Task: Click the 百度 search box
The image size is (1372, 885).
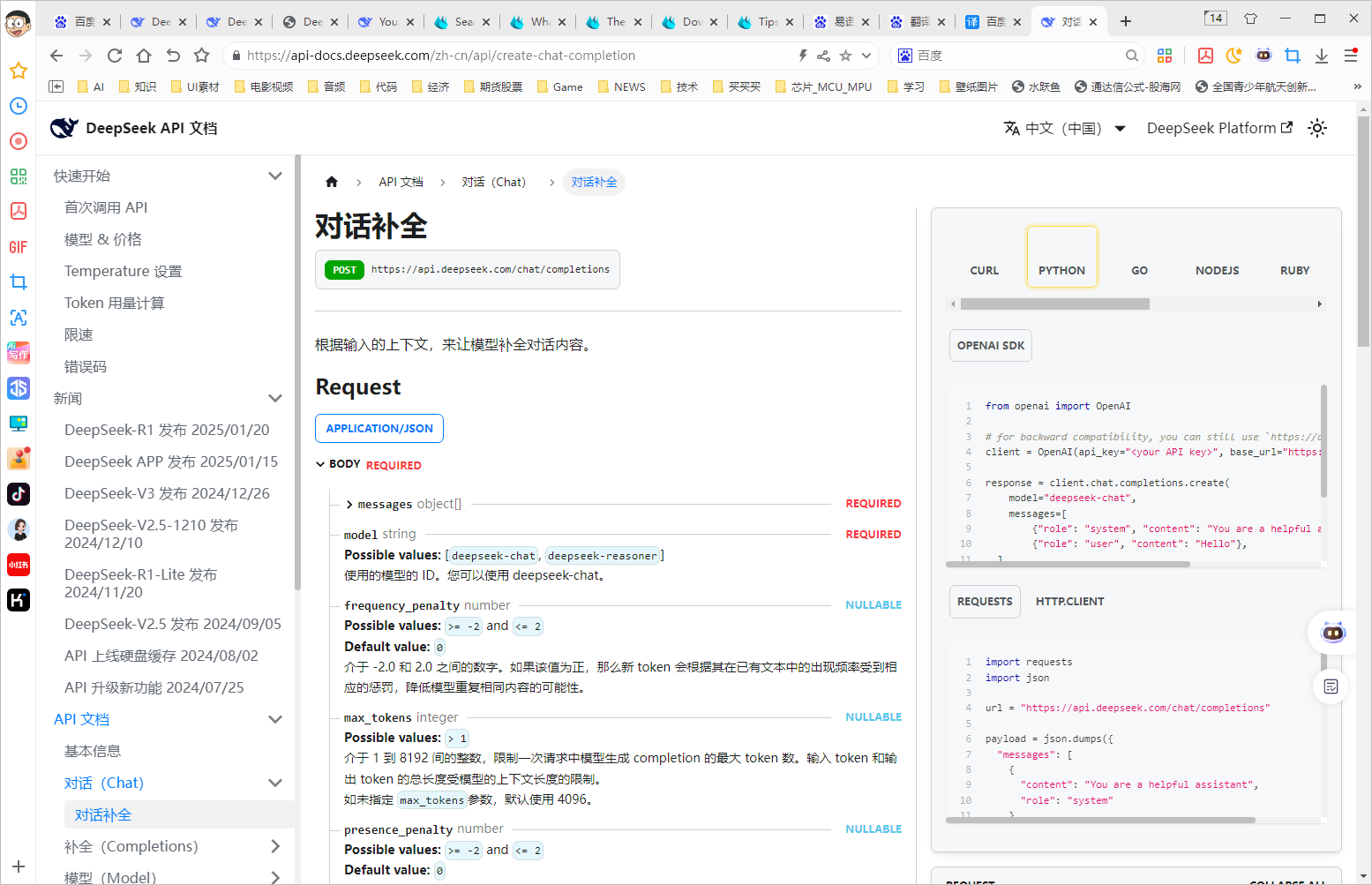Action: pyautogui.click(x=1017, y=56)
